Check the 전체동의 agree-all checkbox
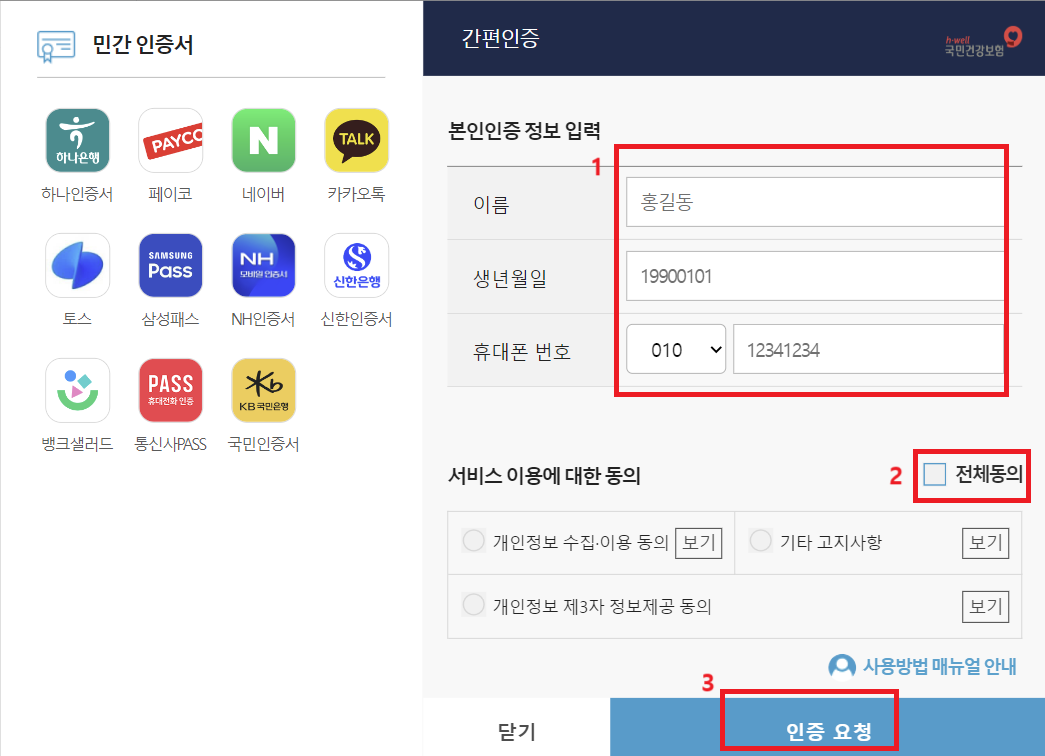 pos(934,474)
